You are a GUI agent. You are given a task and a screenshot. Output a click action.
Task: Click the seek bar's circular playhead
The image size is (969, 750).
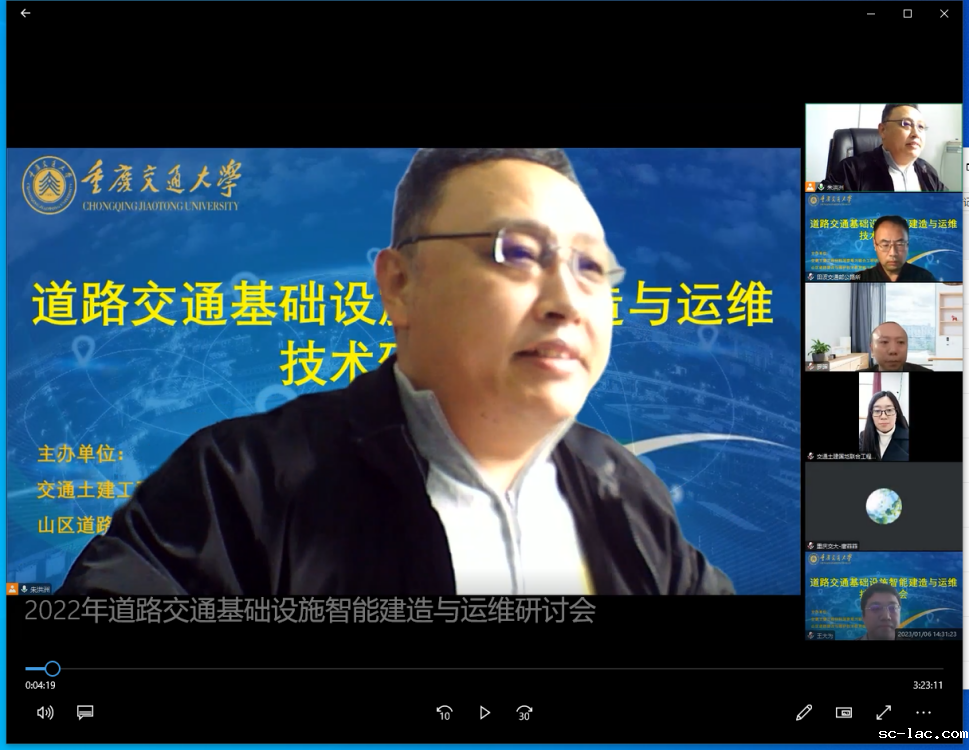[x=53, y=668]
